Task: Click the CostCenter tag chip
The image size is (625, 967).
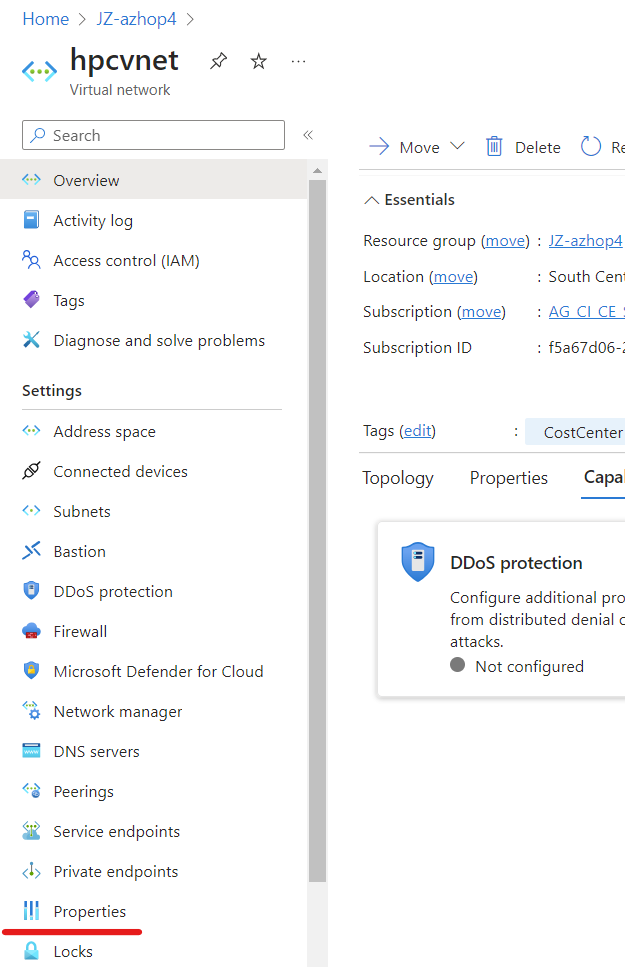Action: (575, 432)
